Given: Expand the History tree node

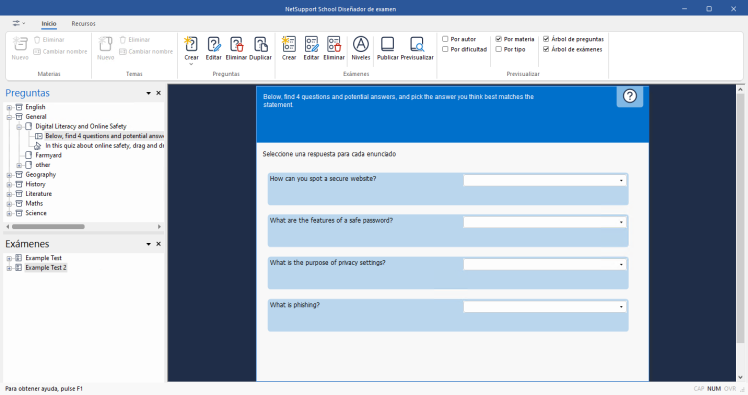Looking at the screenshot, I should 9,185.
